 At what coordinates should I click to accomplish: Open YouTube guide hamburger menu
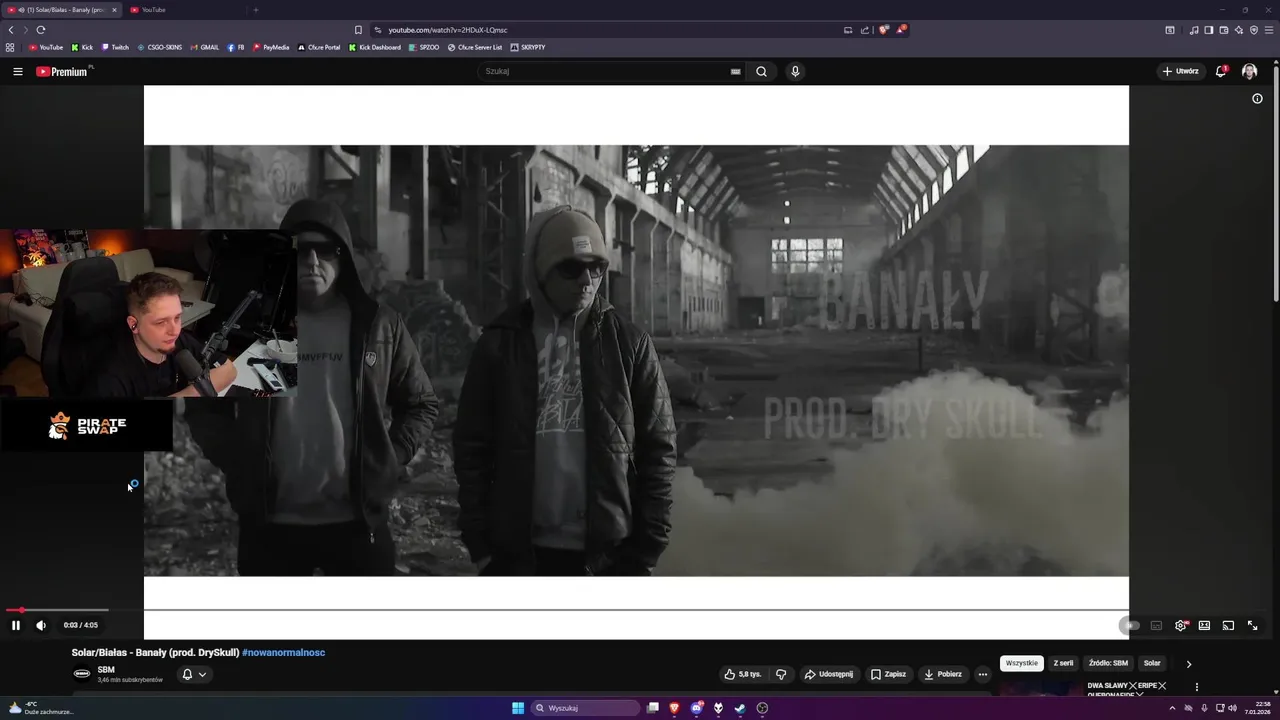pyautogui.click(x=18, y=71)
